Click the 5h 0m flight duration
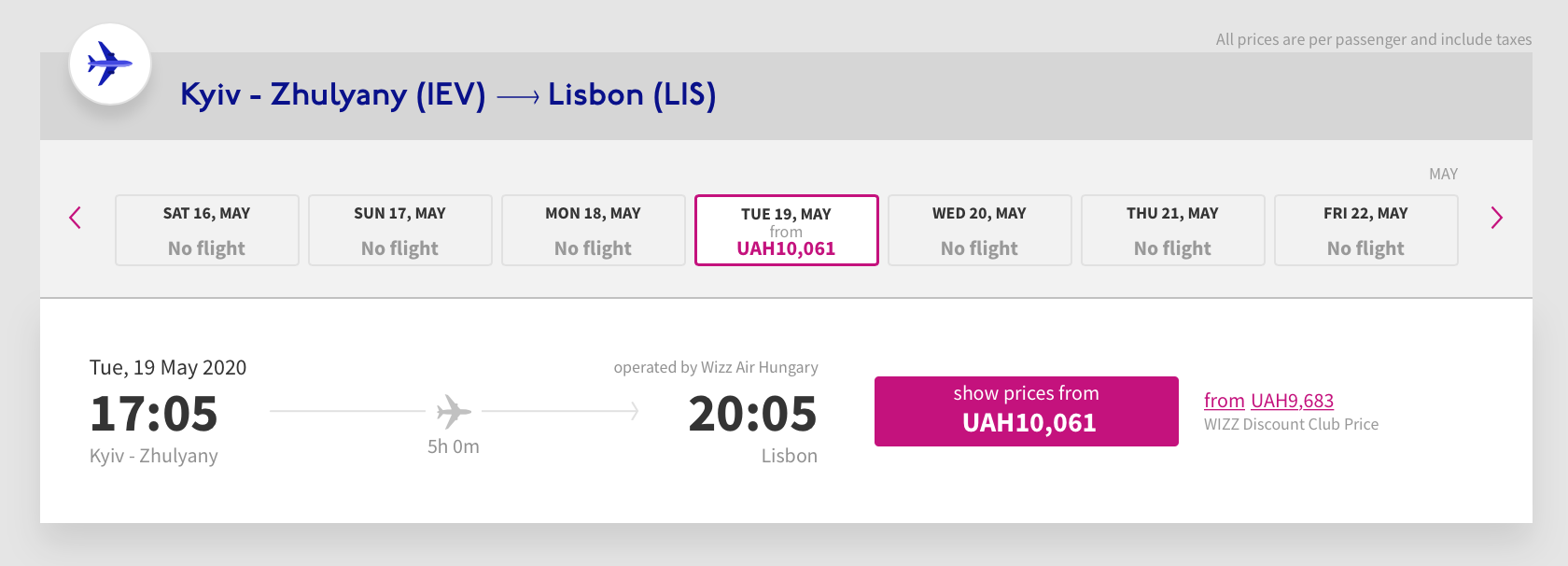 point(454,446)
